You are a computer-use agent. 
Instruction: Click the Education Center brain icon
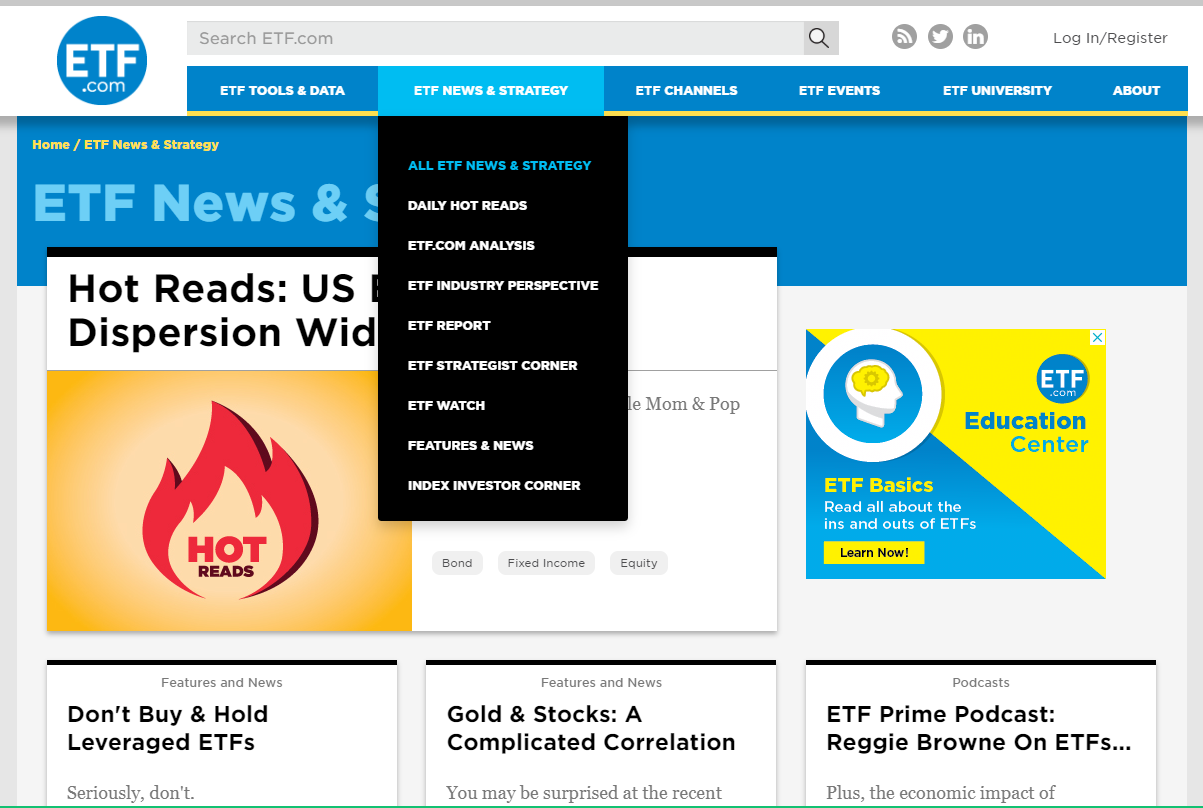(872, 395)
